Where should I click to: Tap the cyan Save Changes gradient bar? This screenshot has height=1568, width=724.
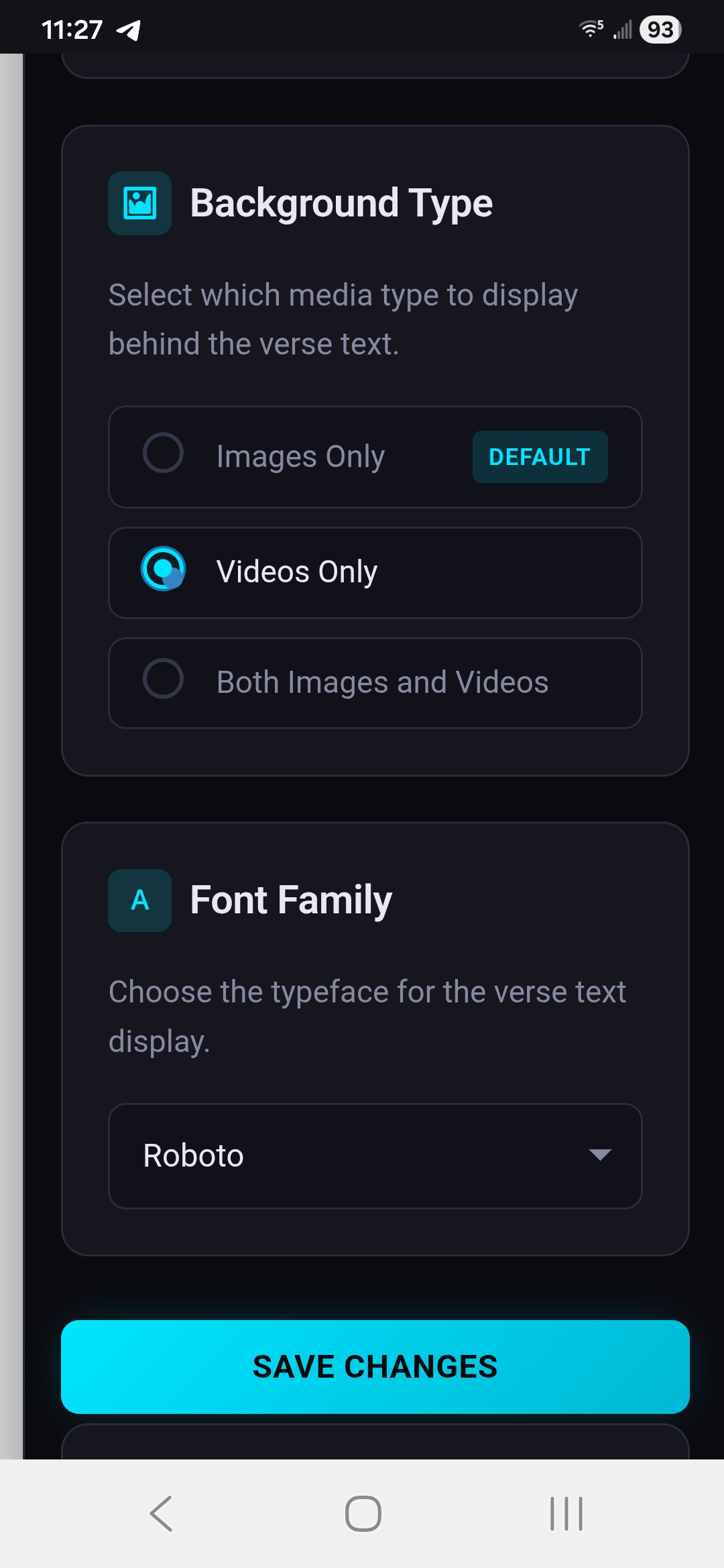pos(375,1367)
